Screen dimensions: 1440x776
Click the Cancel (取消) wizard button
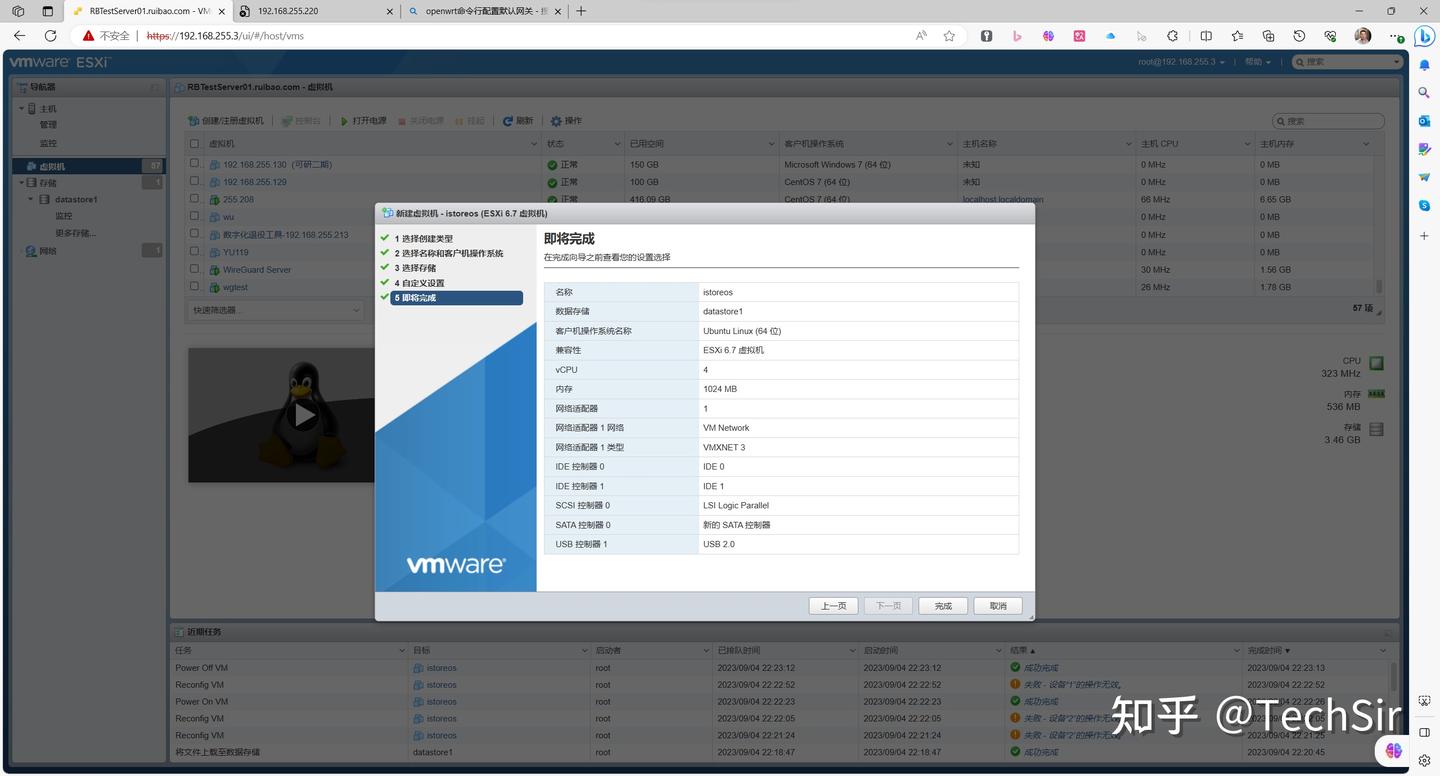point(998,606)
